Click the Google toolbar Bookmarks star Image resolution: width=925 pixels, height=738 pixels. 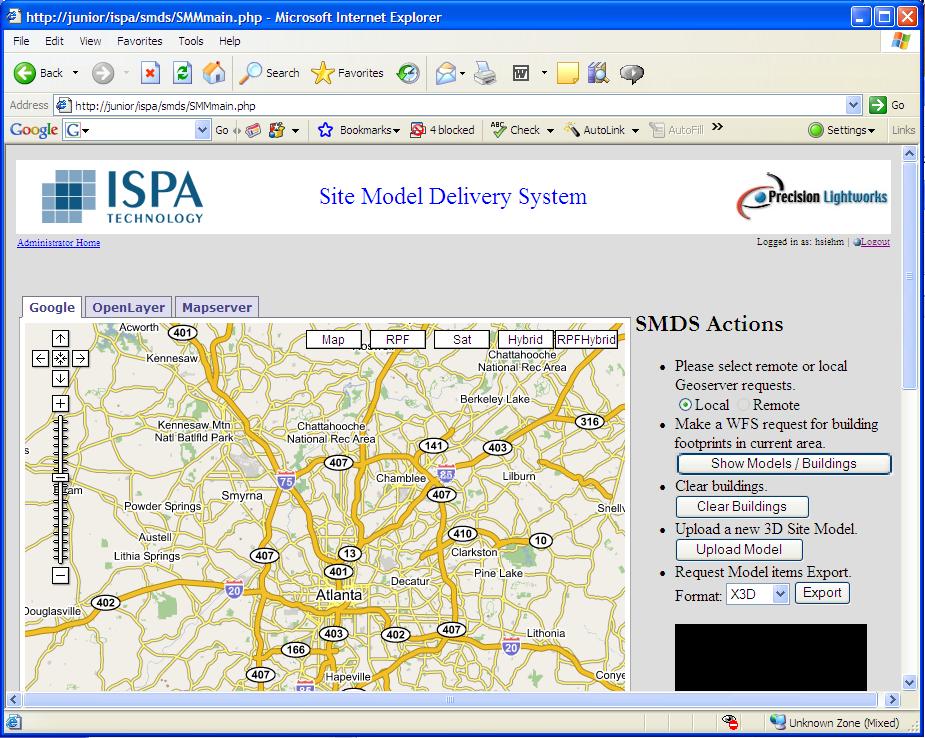click(x=325, y=130)
